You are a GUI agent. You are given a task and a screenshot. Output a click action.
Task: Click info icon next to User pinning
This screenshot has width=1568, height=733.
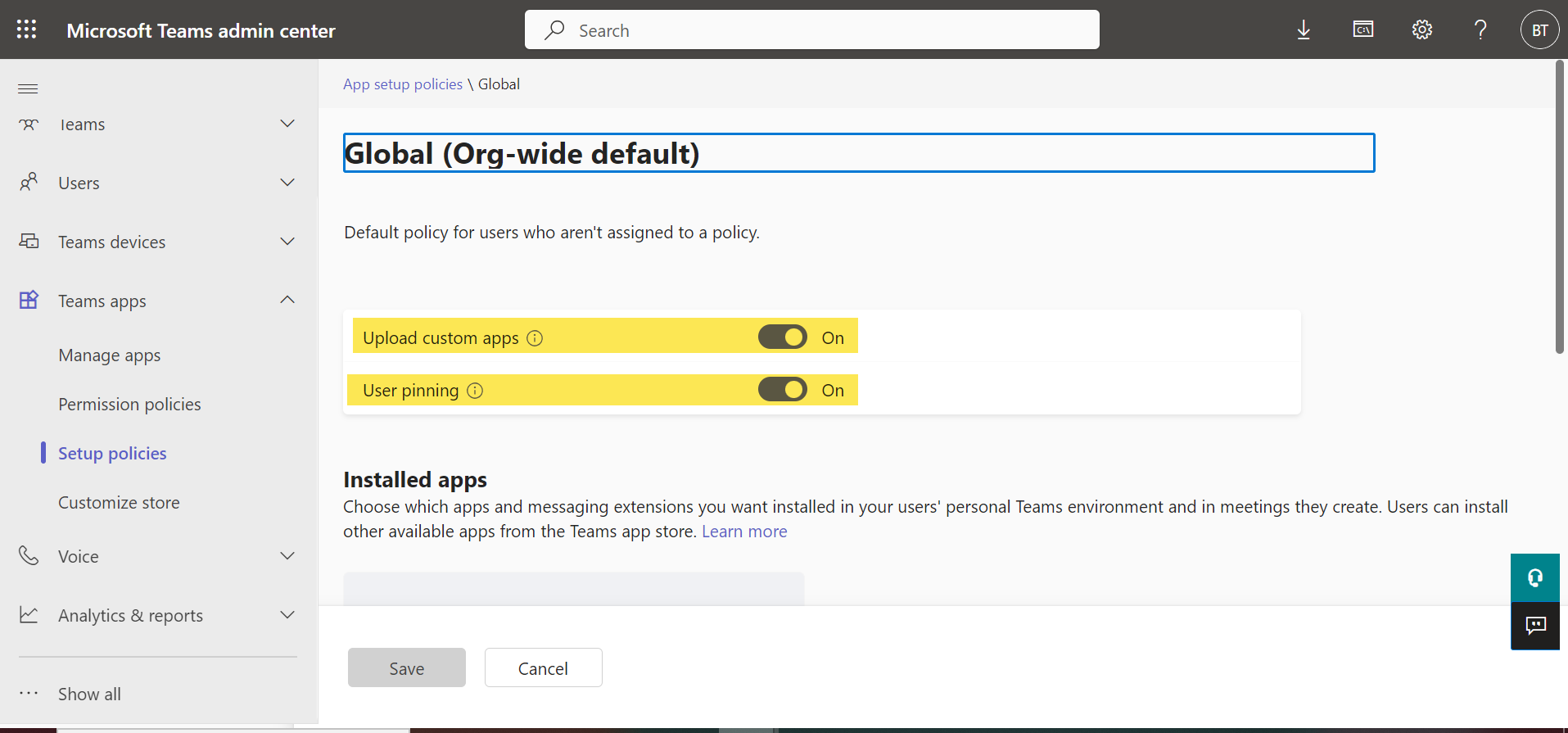[x=475, y=391]
